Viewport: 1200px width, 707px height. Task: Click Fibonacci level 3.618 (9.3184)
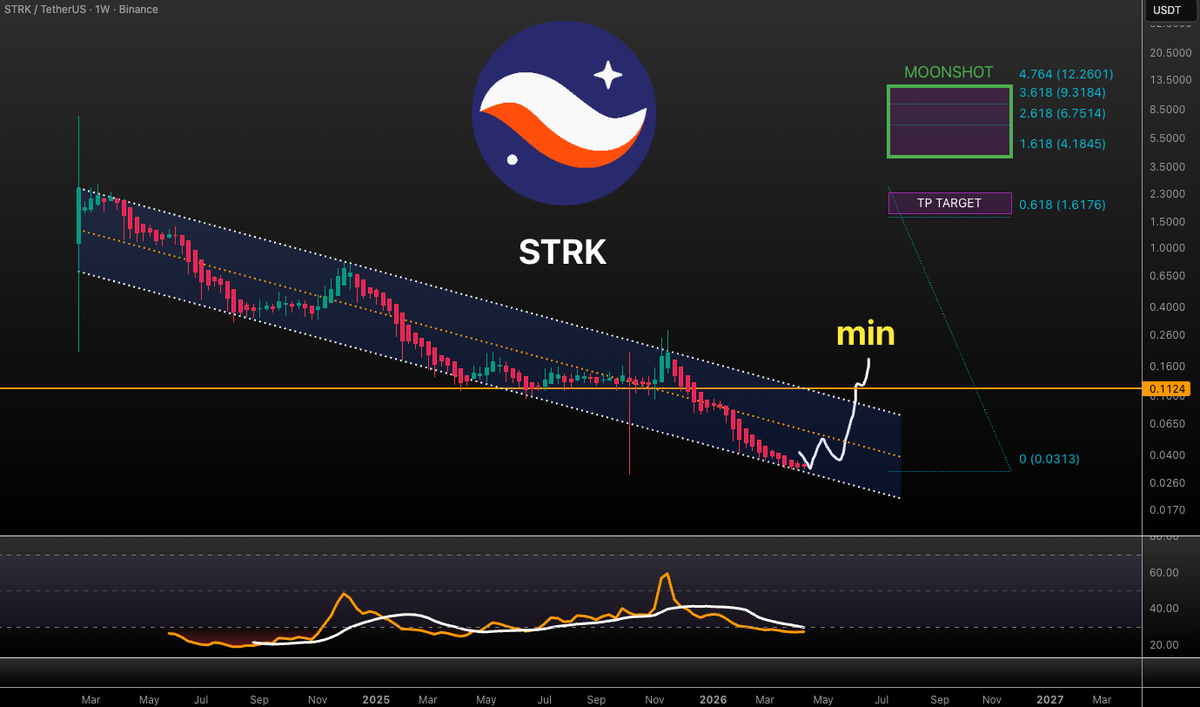[x=1064, y=91]
